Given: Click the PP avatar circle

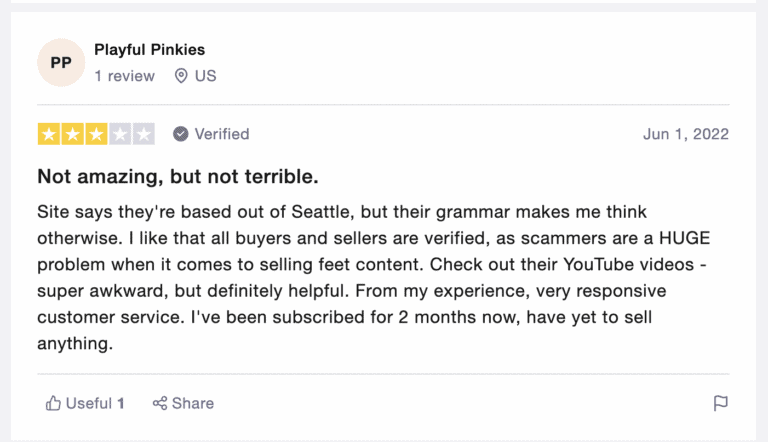Looking at the screenshot, I should click(61, 63).
